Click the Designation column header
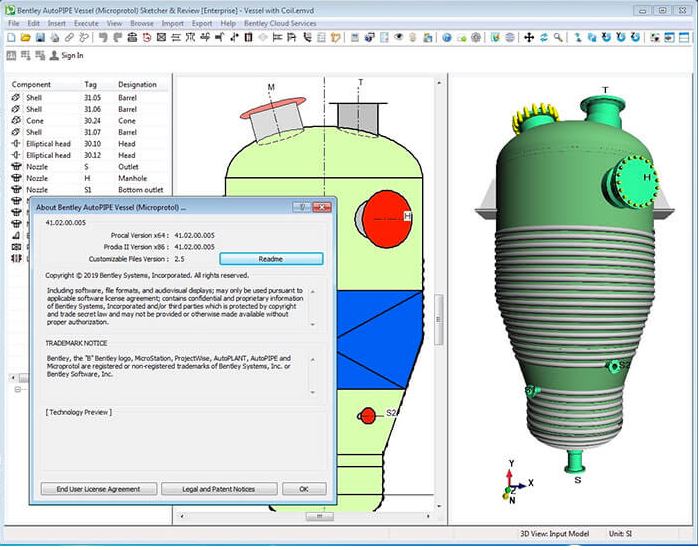This screenshot has height=550, width=699. (x=137, y=84)
